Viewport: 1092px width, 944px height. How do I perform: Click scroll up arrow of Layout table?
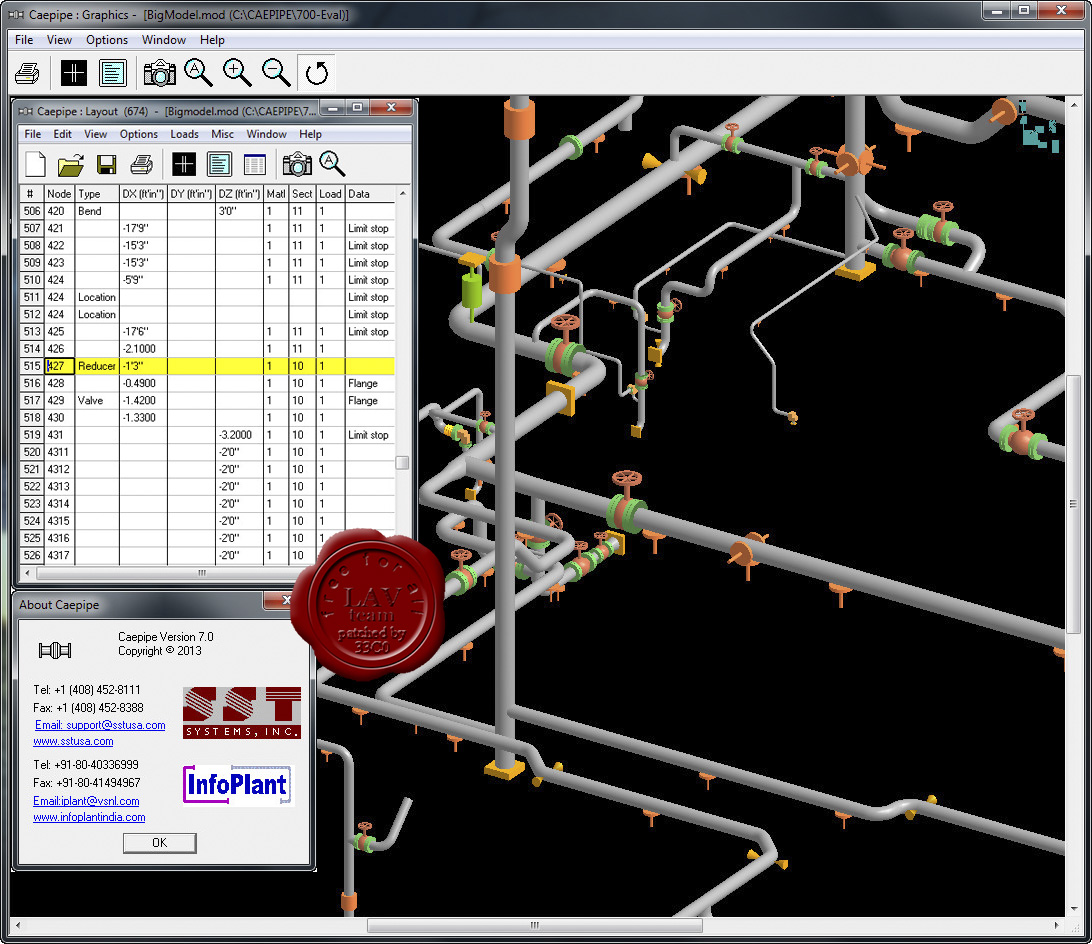point(402,193)
